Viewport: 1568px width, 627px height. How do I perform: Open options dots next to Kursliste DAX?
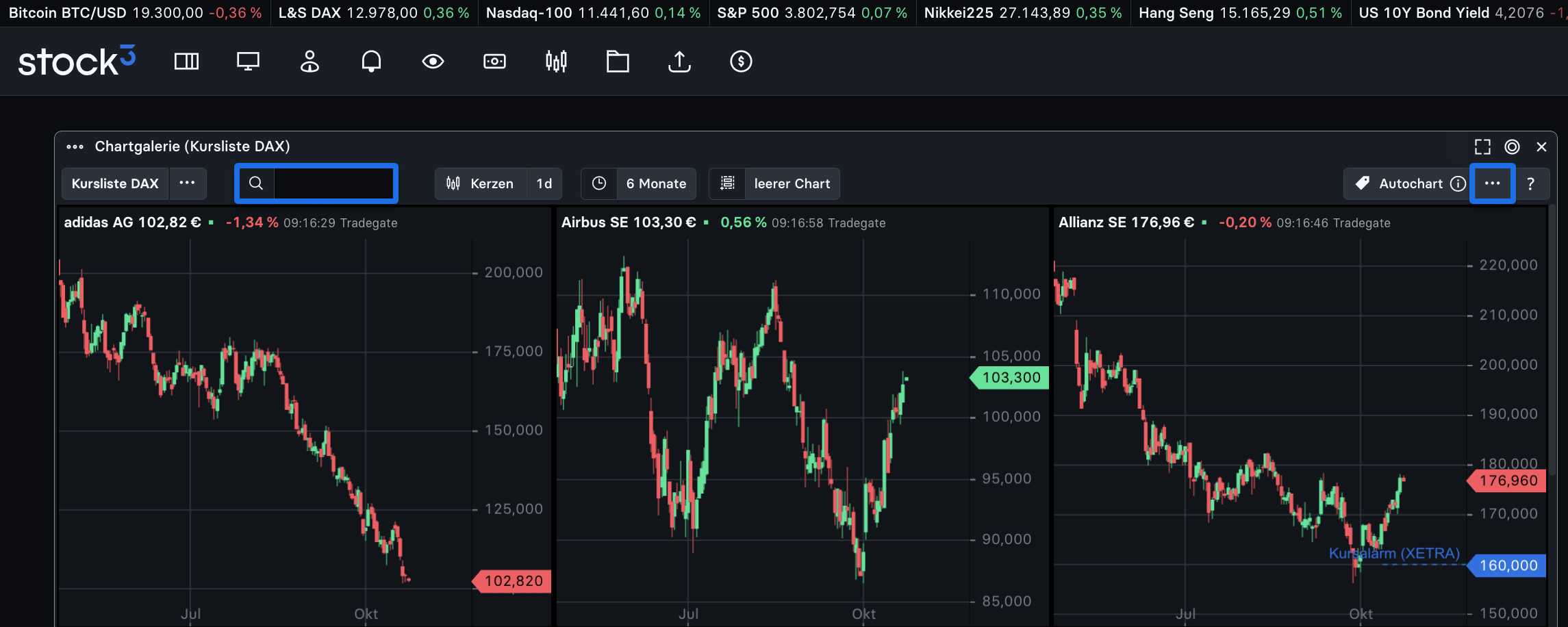coord(188,183)
